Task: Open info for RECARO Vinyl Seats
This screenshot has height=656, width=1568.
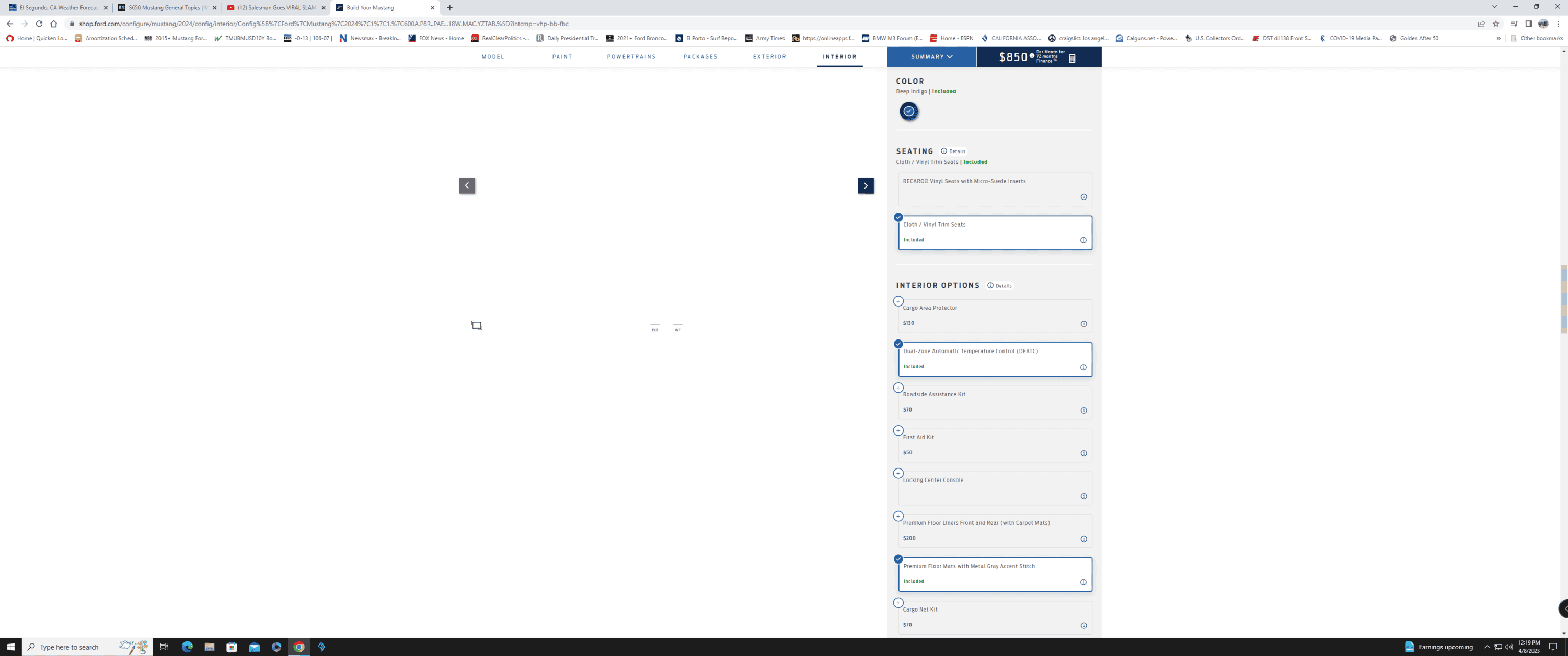Action: [x=1083, y=196]
